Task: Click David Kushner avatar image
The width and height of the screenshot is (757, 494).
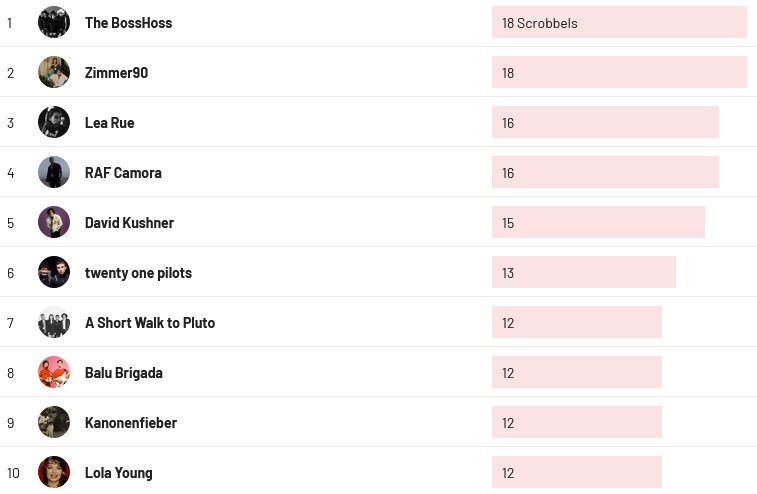Action: [x=54, y=222]
